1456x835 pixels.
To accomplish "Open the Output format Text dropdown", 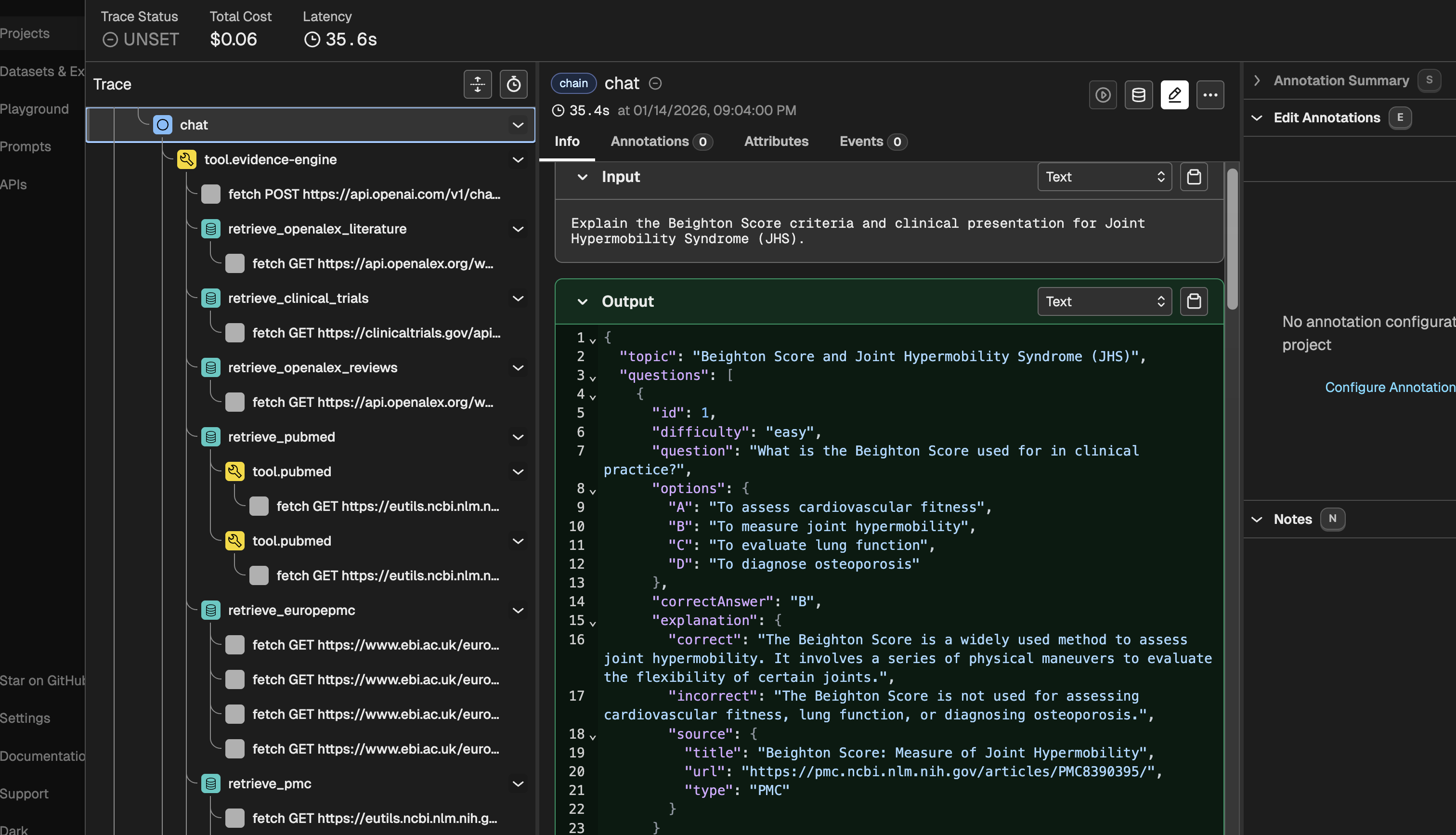I will point(1104,301).
